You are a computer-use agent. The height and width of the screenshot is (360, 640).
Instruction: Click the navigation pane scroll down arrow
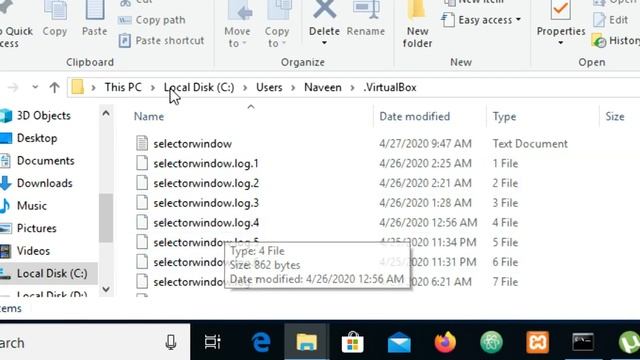[106, 289]
